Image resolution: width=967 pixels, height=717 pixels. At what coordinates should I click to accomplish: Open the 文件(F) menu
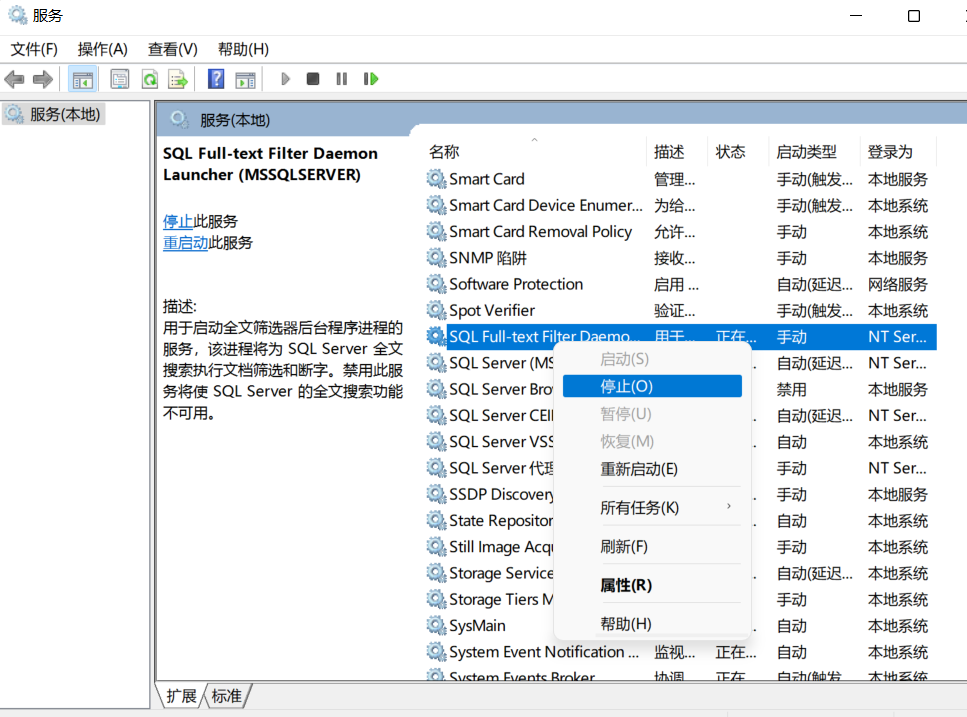[x=34, y=49]
